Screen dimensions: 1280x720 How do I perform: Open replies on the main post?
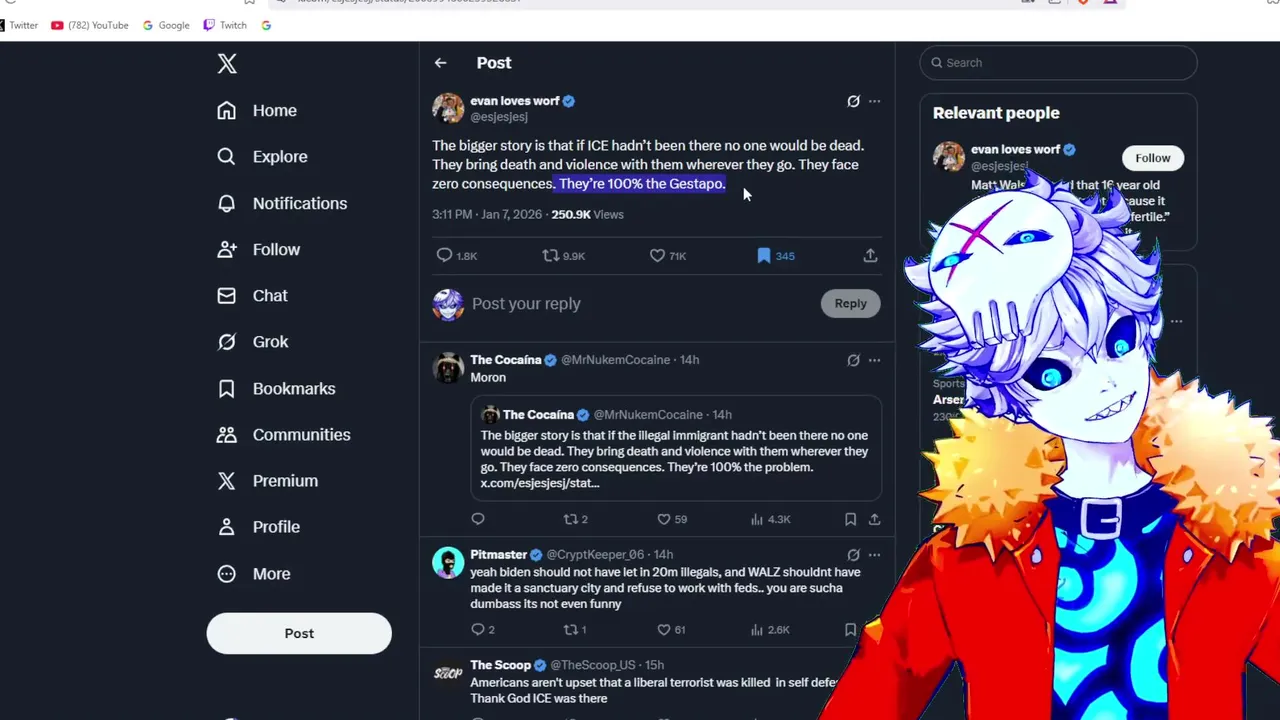[x=456, y=256]
